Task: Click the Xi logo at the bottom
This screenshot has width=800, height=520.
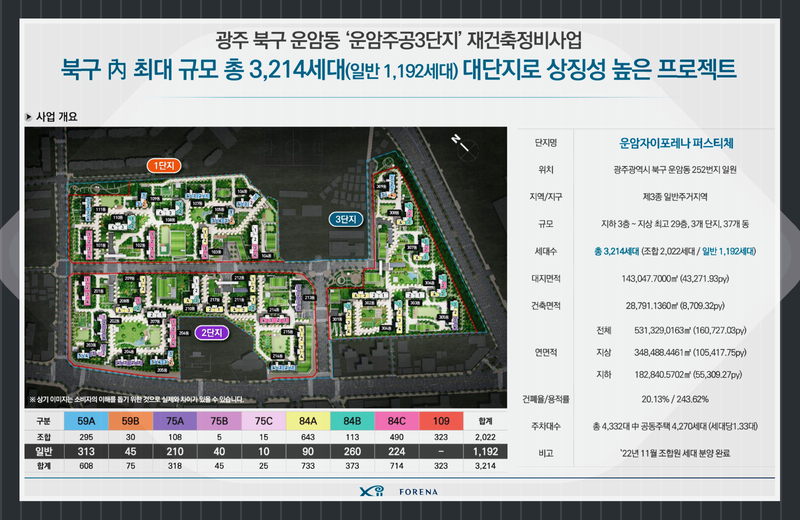Action: pyautogui.click(x=371, y=491)
